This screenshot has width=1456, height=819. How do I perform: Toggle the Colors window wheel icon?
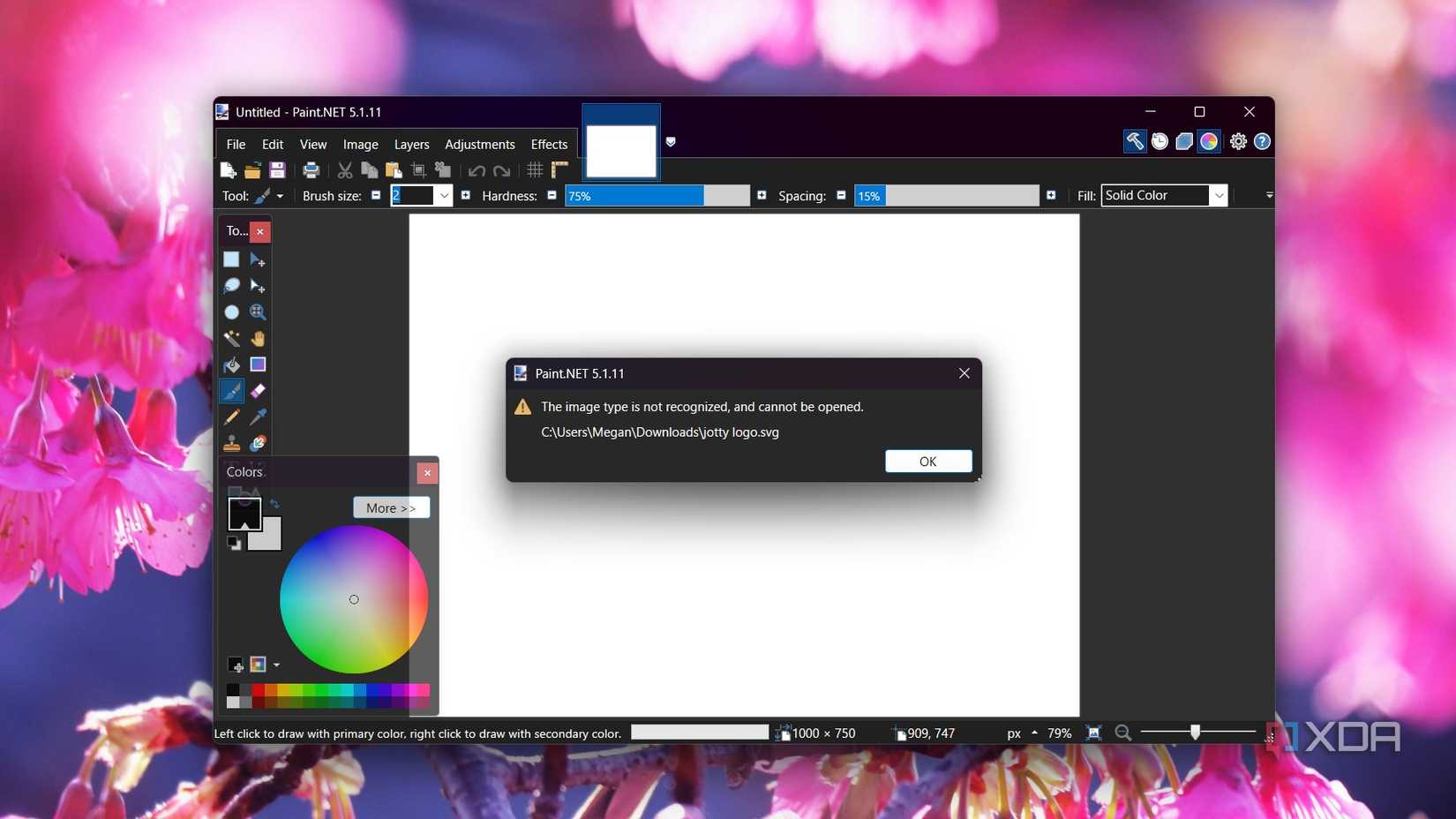point(1209,141)
